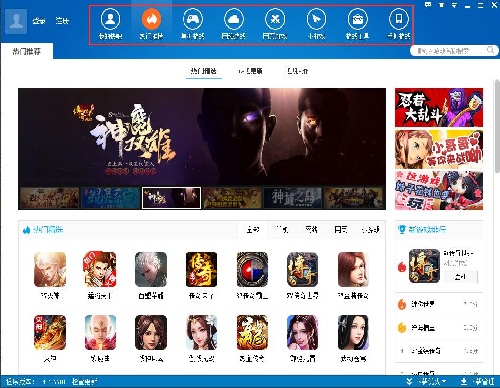The height and width of the screenshot is (388, 500).
Task: Click the magnifier icon in search box
Action: click(x=490, y=50)
